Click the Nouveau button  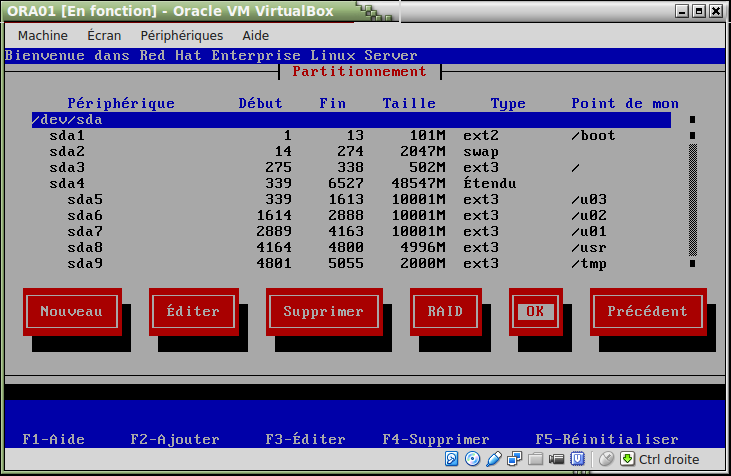72,311
